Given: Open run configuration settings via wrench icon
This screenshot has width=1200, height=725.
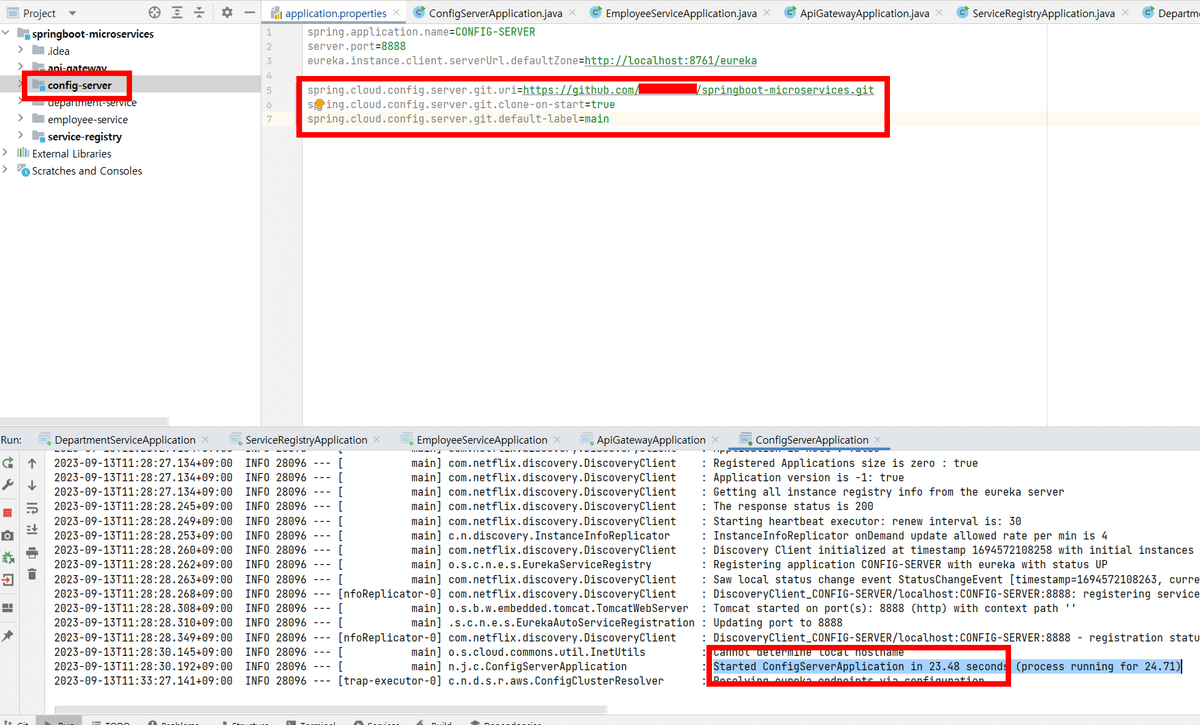Looking at the screenshot, I should [x=7, y=484].
